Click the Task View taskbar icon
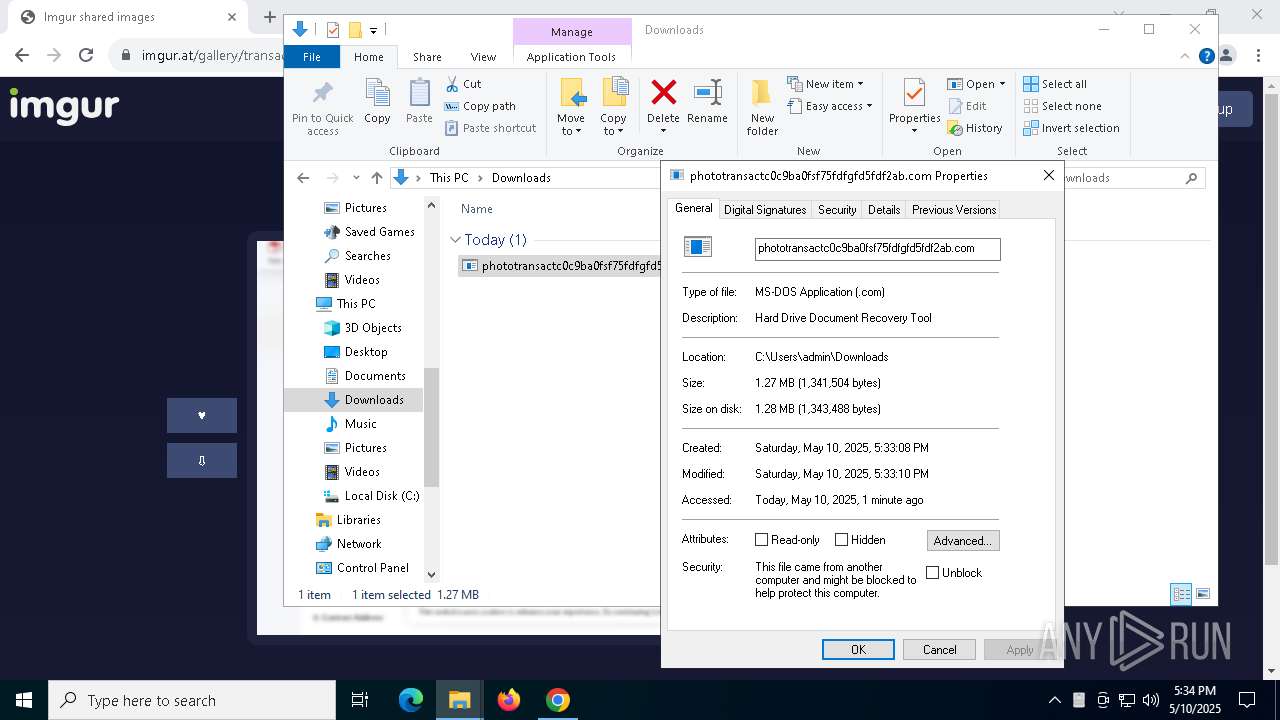This screenshot has width=1280, height=720. [360, 700]
